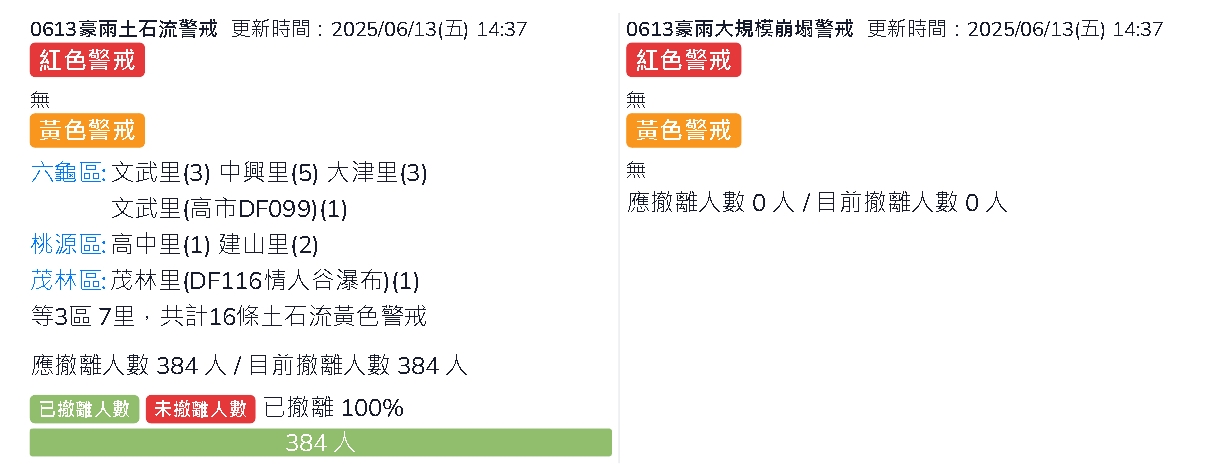Click 中興里(5) village entry
1206x476 pixels.
pos(269,173)
